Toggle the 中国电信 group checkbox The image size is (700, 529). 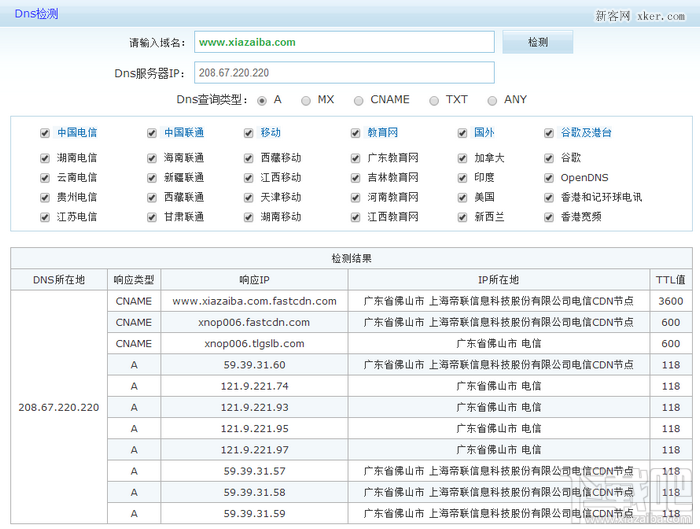(x=45, y=133)
